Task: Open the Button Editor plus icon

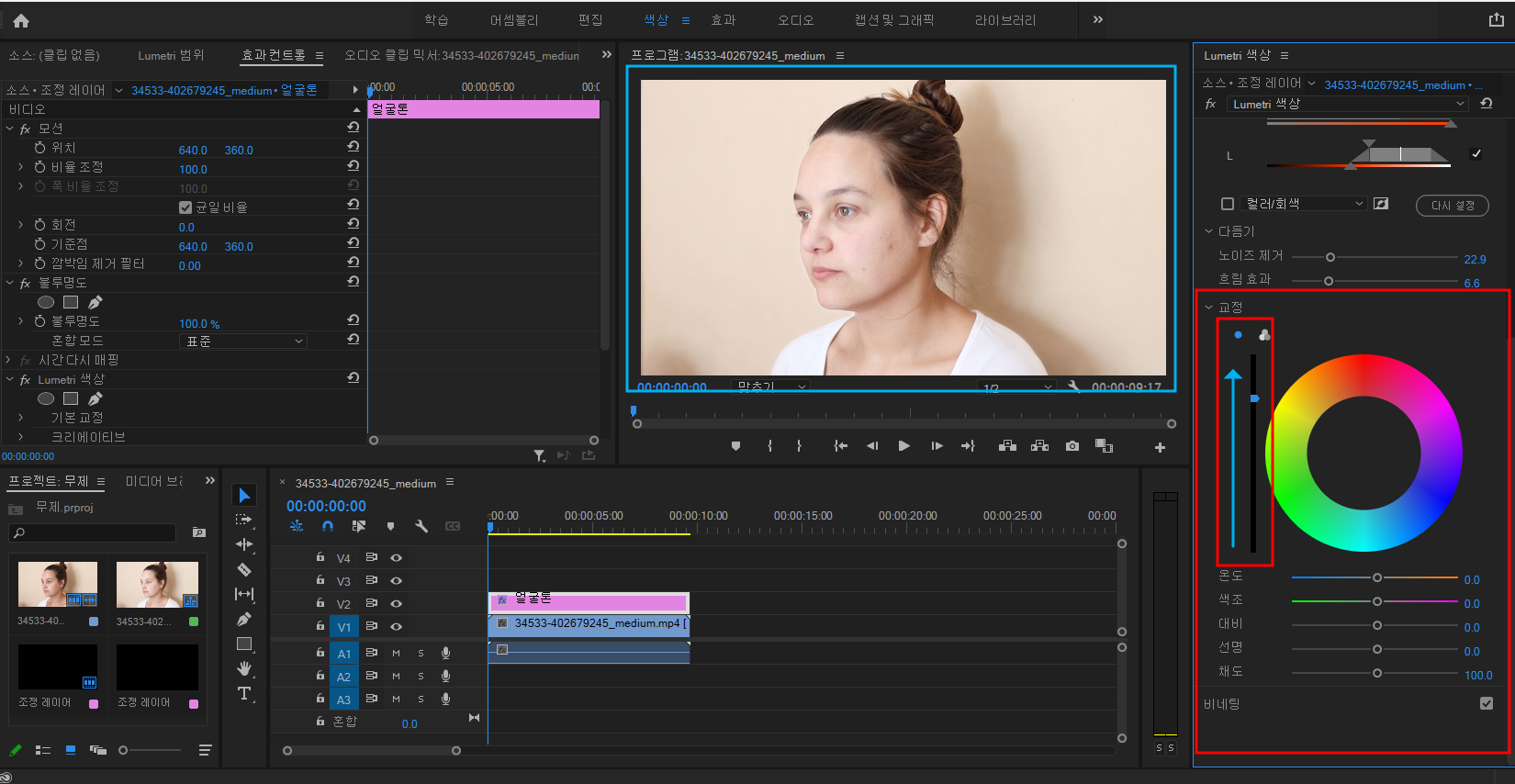Action: (1160, 447)
